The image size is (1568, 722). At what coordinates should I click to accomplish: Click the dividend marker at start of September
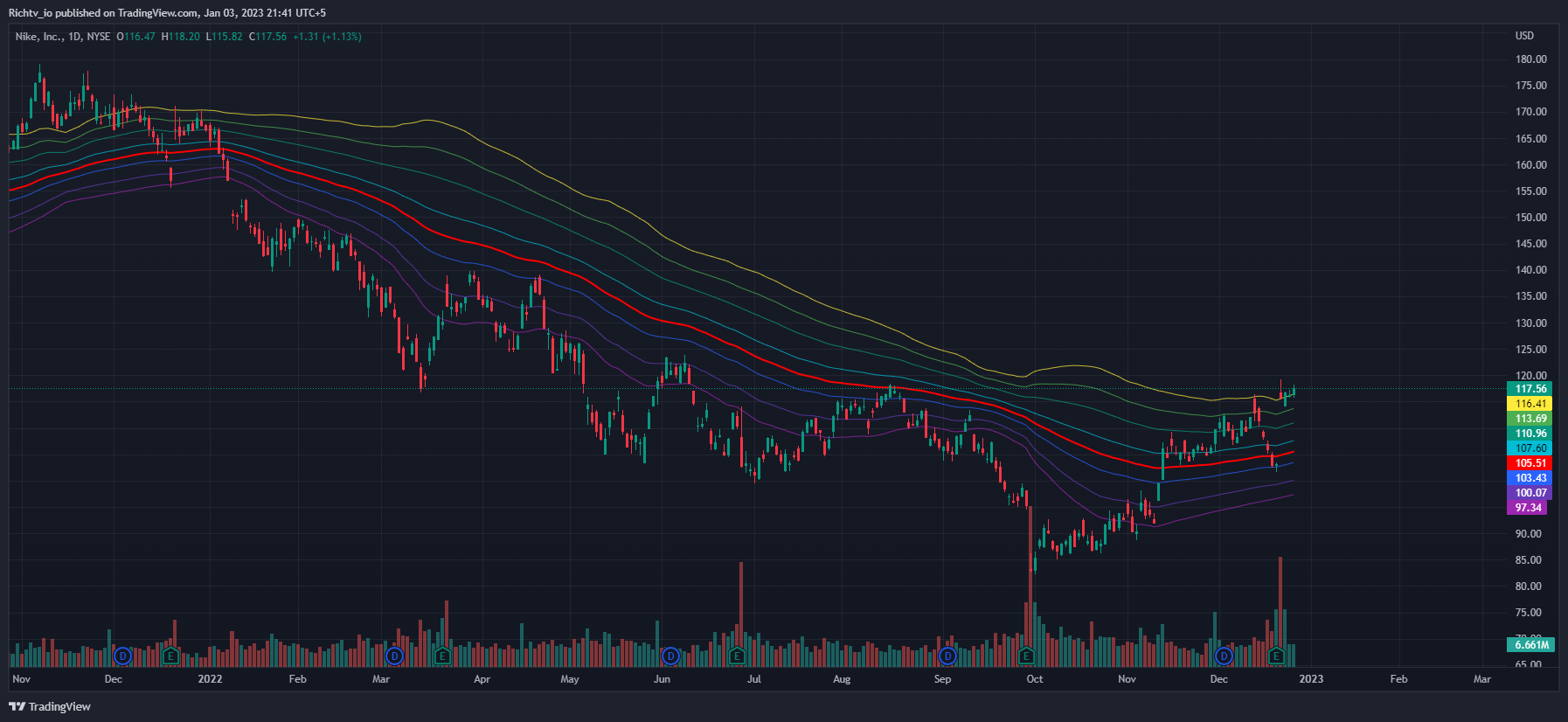947,656
